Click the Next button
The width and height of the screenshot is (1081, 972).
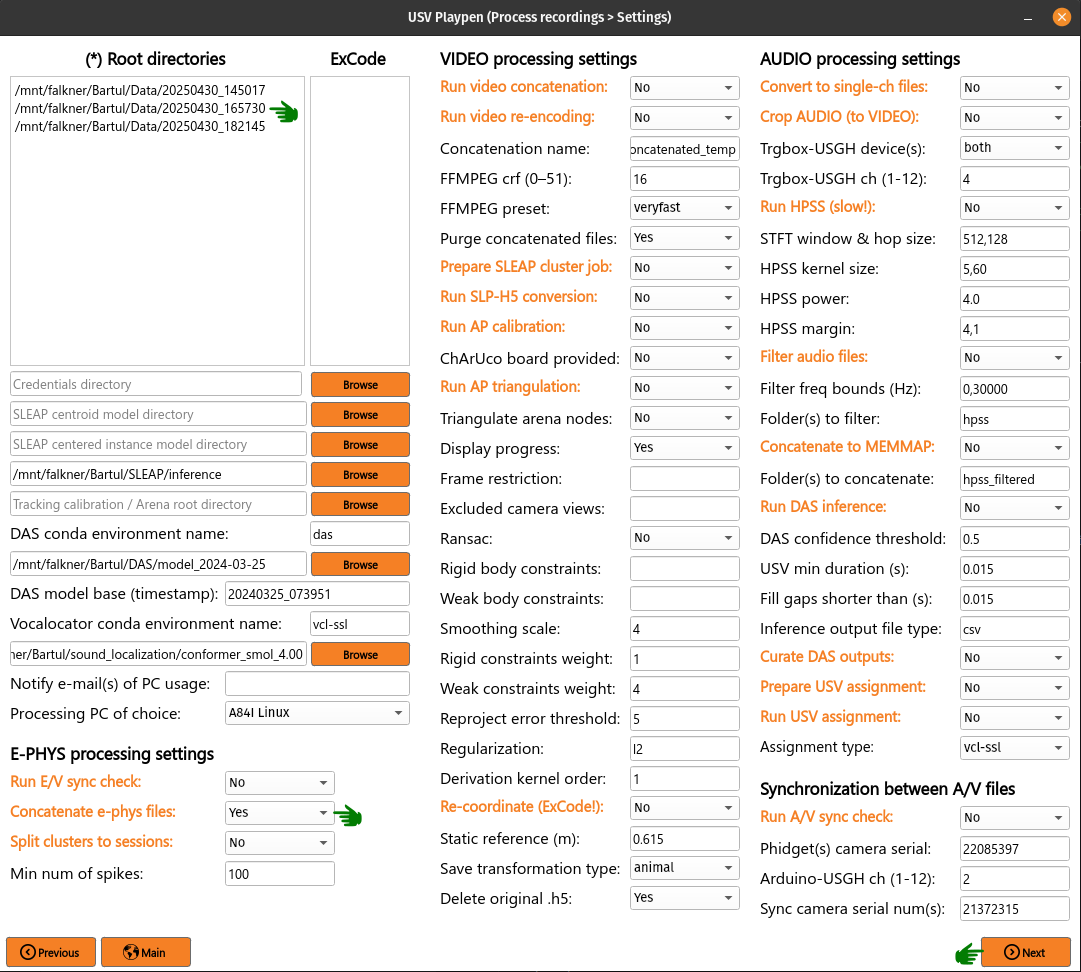[1025, 952]
